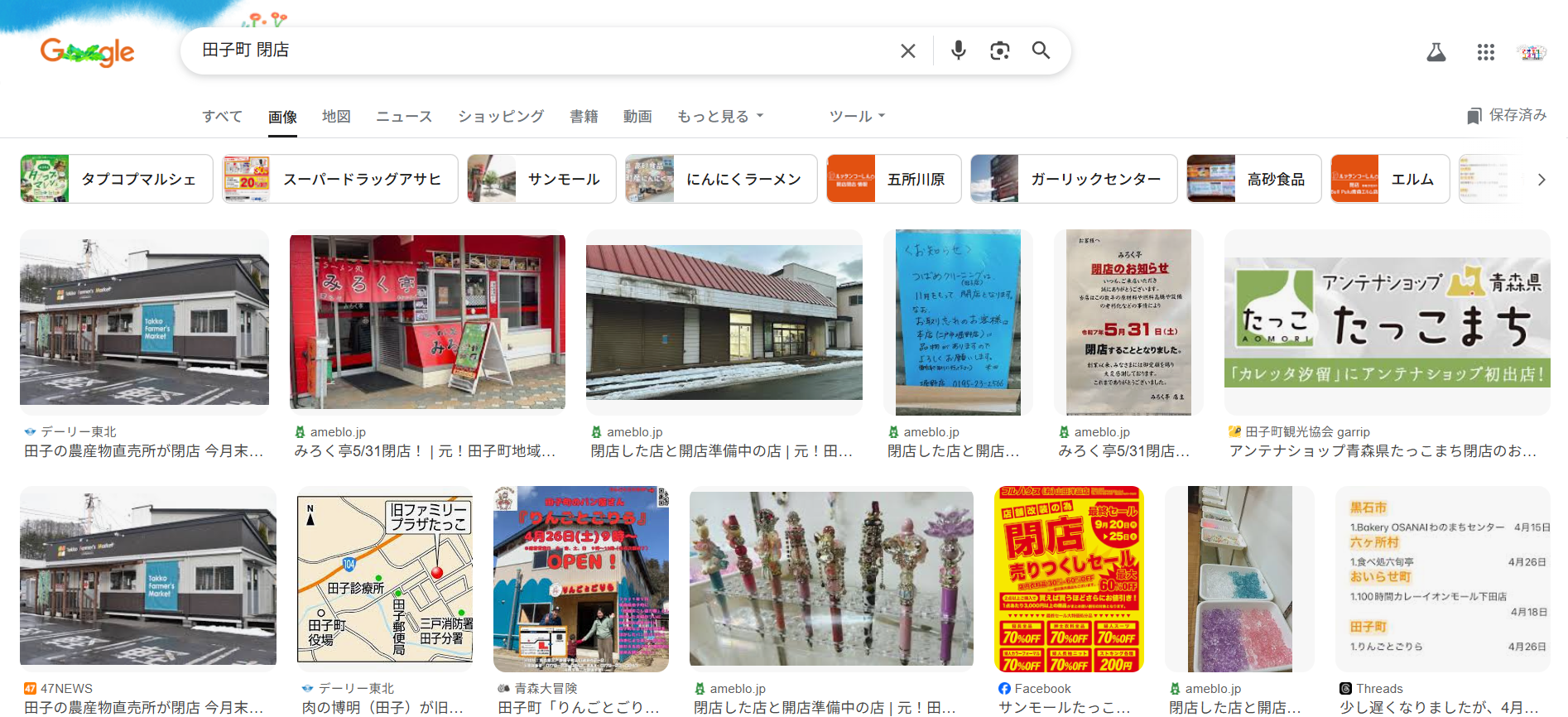Clear the search box with X icon
The height and width of the screenshot is (717, 1568).
[x=907, y=51]
